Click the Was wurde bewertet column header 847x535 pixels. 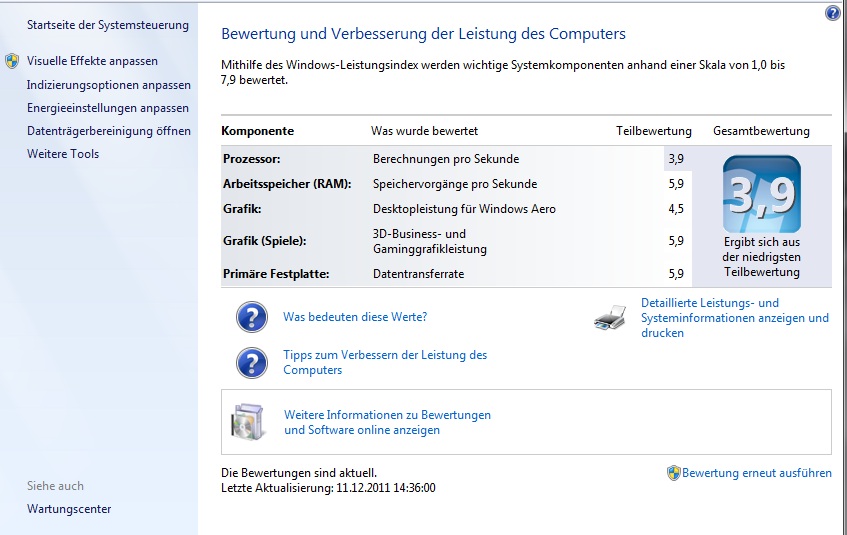[425, 131]
